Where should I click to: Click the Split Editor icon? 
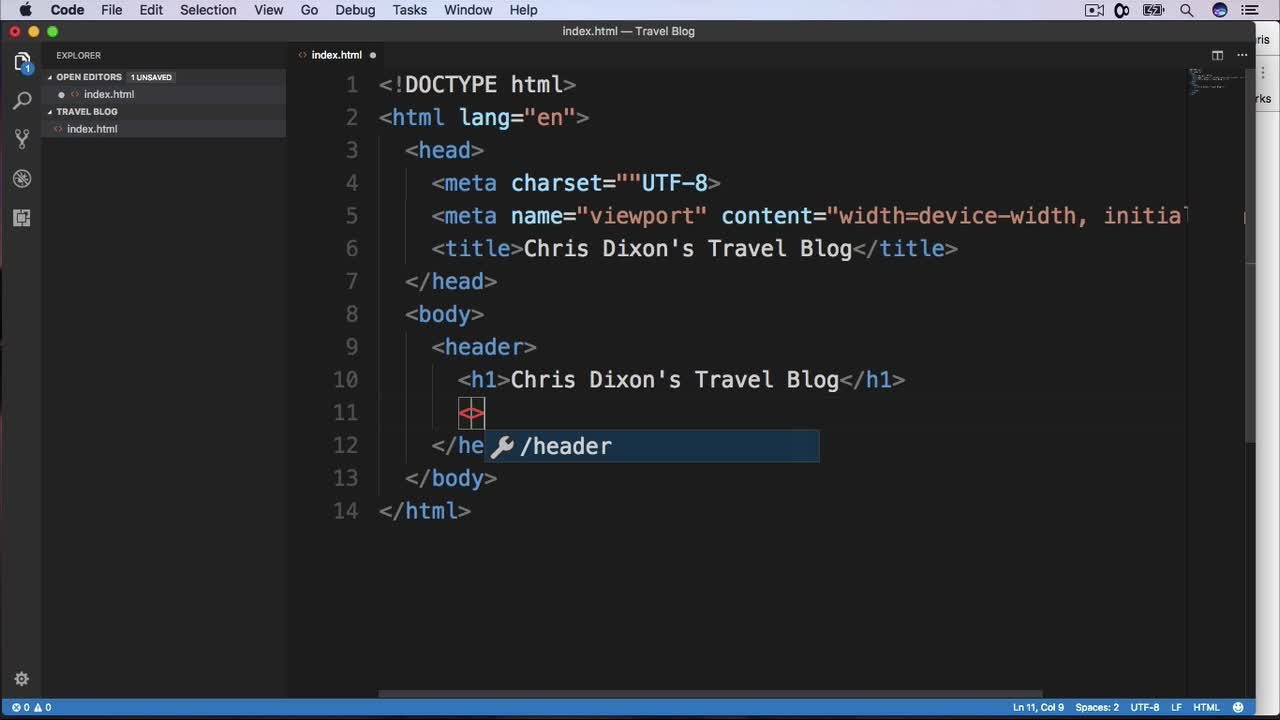pos(1217,55)
